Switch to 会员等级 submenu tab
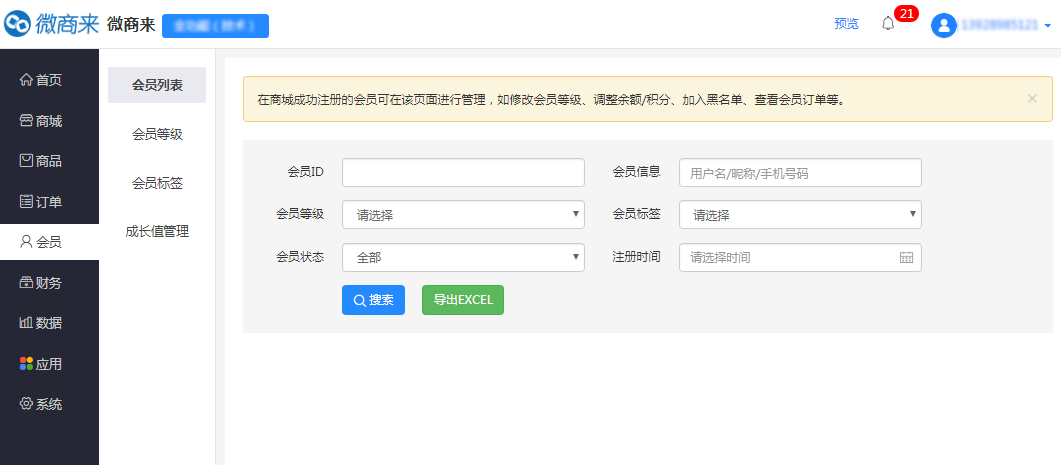This screenshot has height=465, width=1061. click(x=157, y=134)
